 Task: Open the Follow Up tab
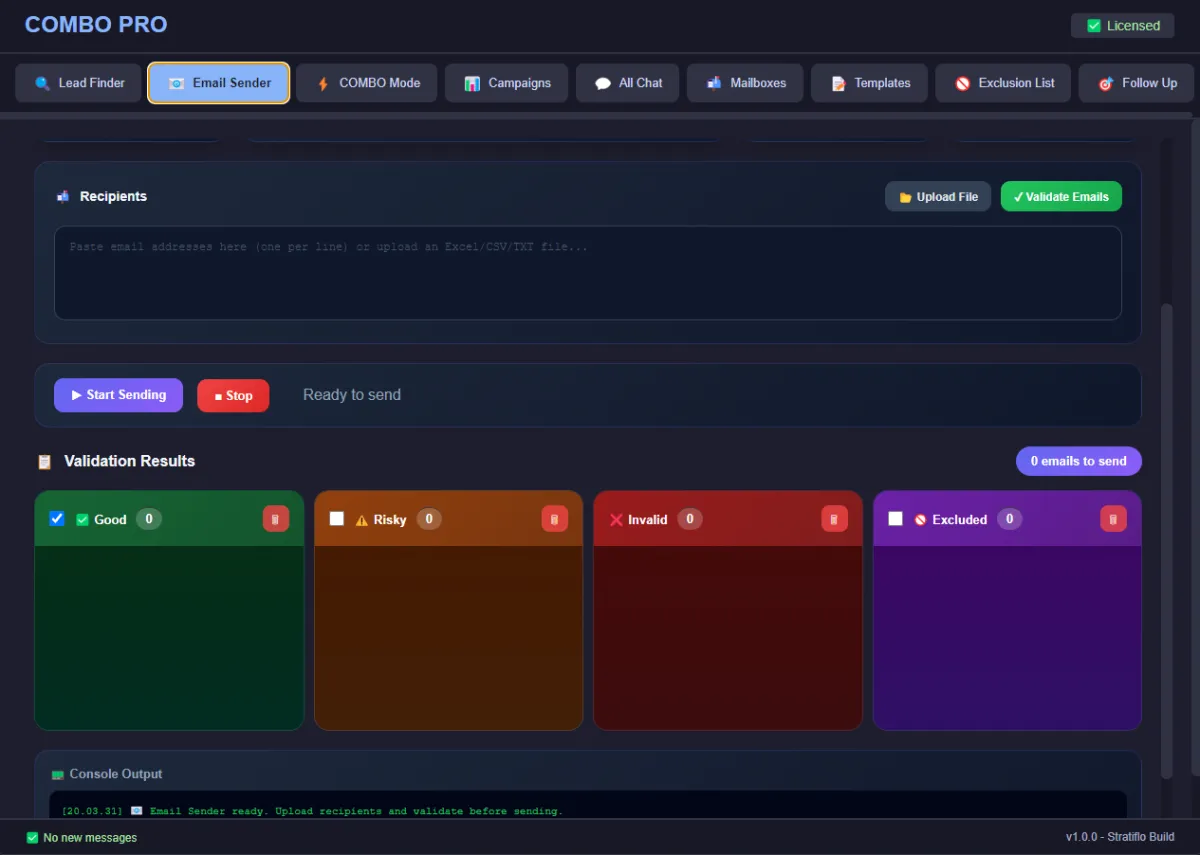coord(1136,83)
